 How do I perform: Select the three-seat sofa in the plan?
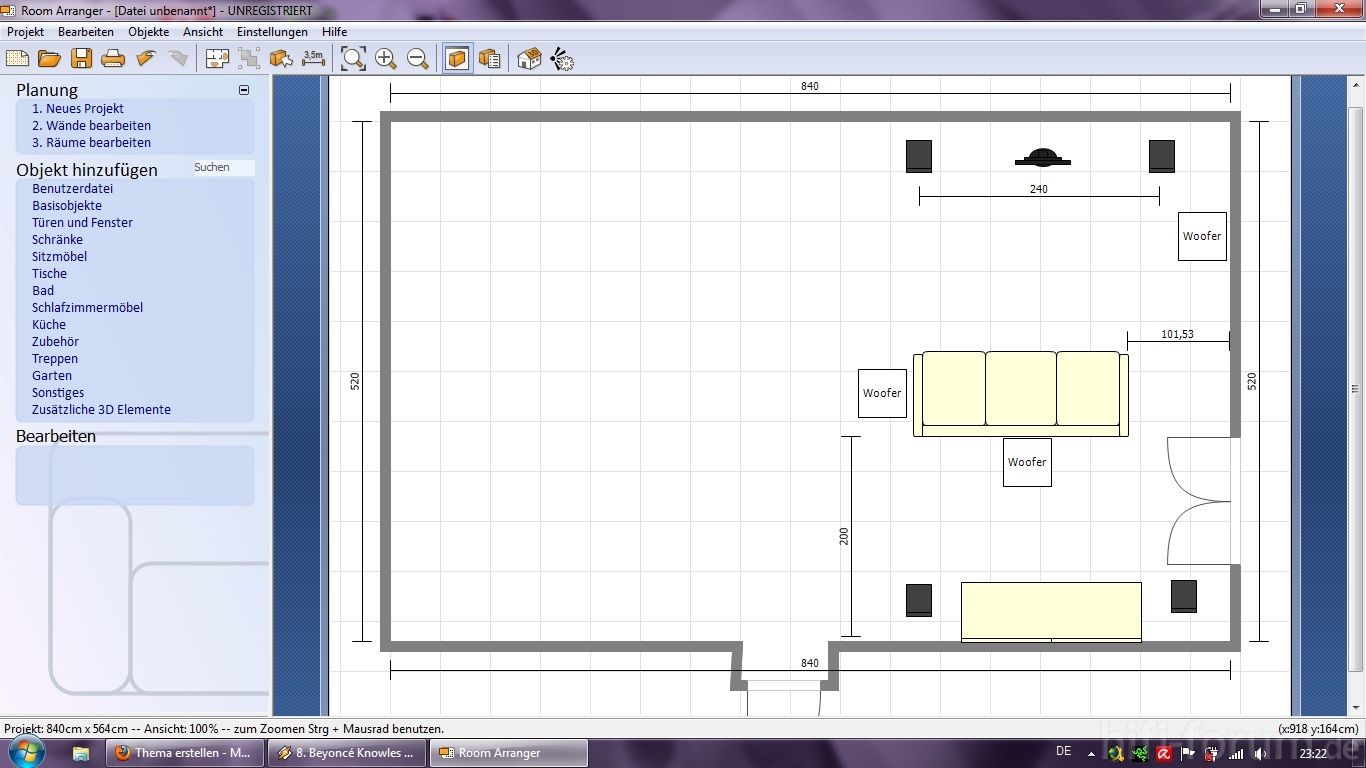[1021, 394]
